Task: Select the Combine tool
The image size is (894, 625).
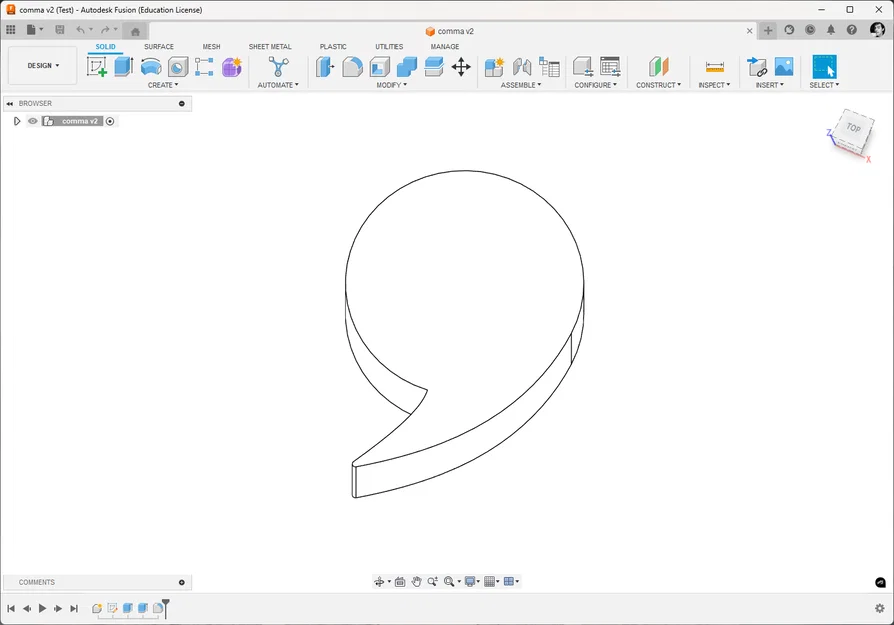Action: pyautogui.click(x=407, y=67)
